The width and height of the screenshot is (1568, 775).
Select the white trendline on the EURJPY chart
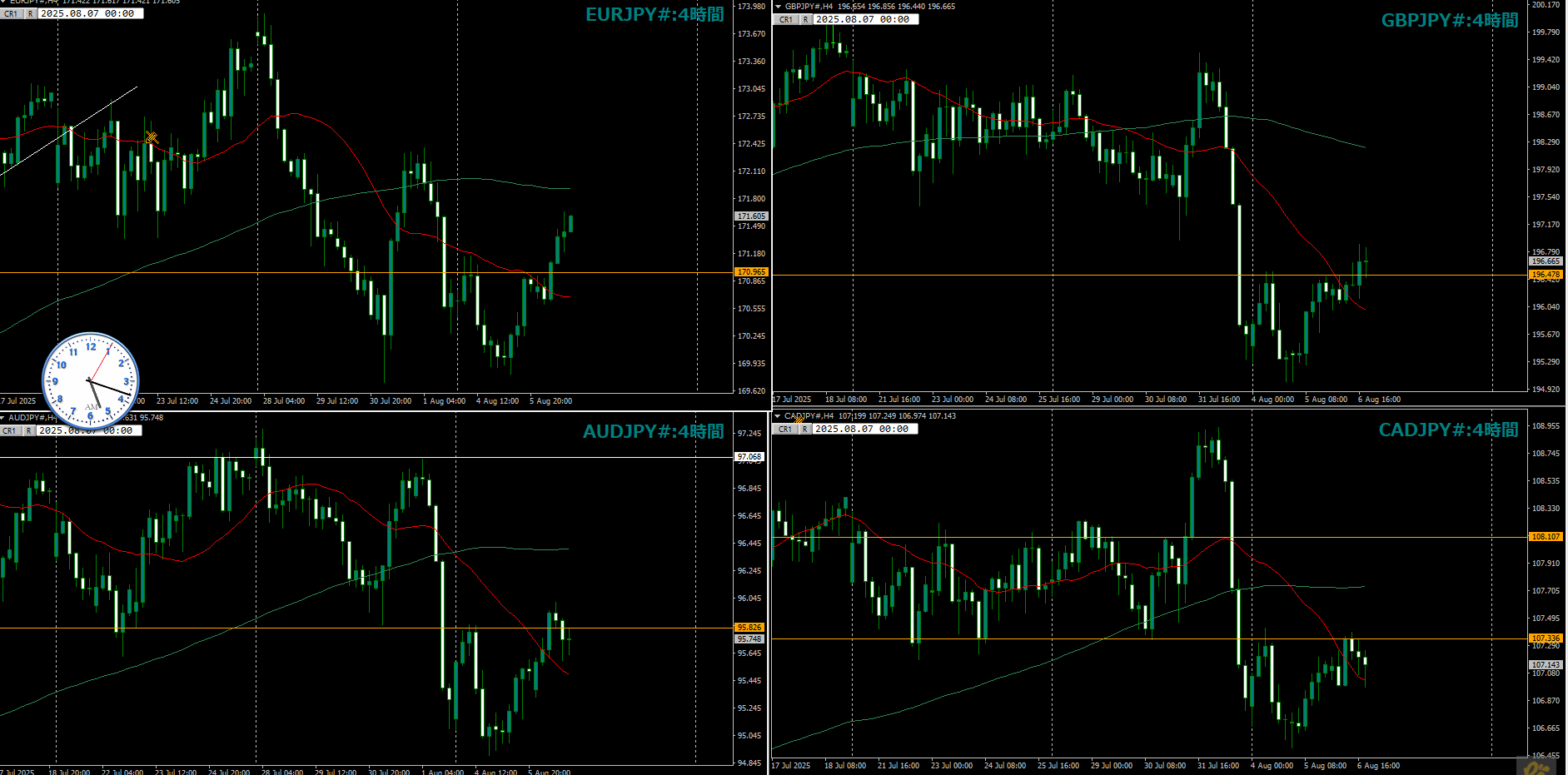click(x=68, y=131)
